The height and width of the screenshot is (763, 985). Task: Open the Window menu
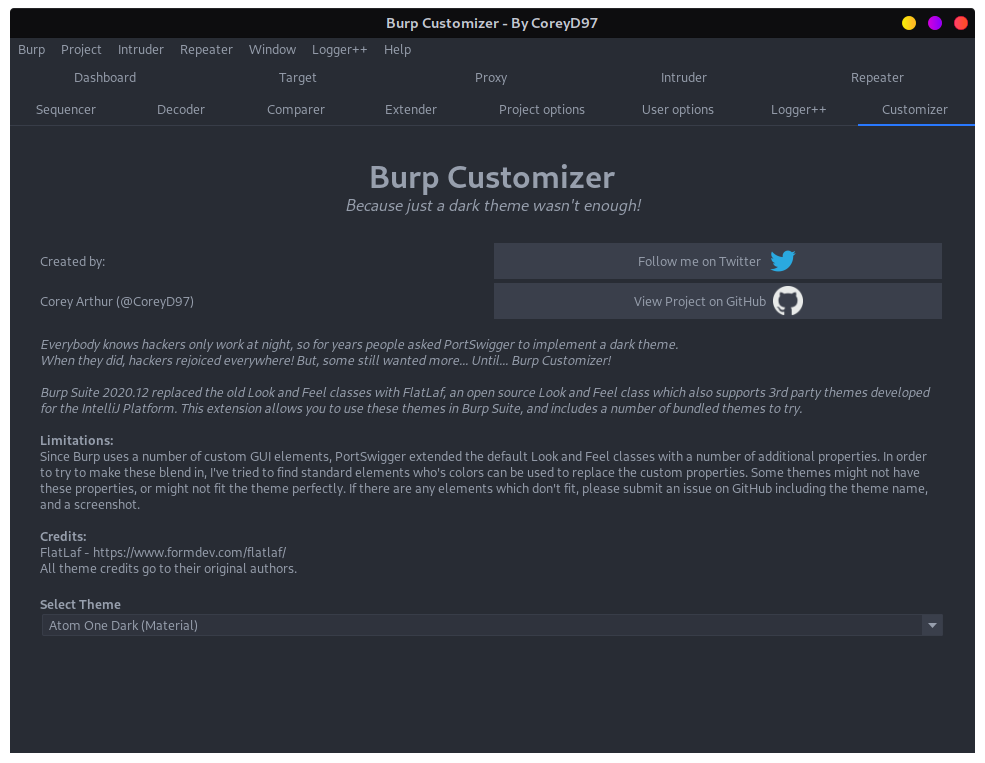point(272,50)
